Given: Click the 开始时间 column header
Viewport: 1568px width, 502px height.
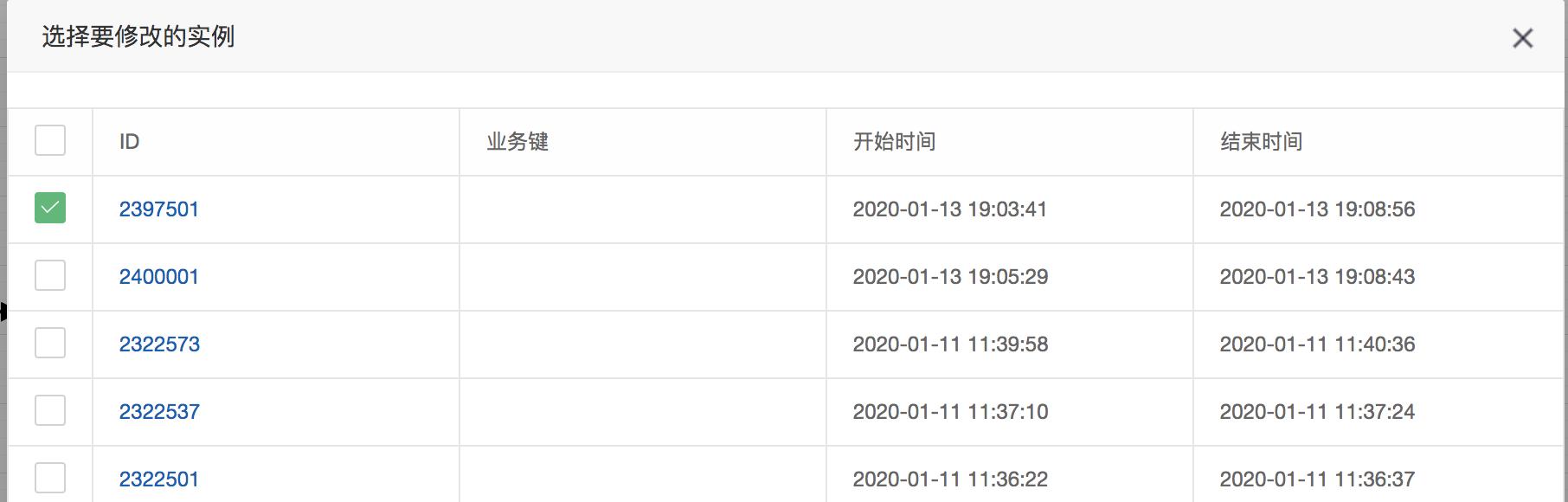Looking at the screenshot, I should tap(895, 142).
